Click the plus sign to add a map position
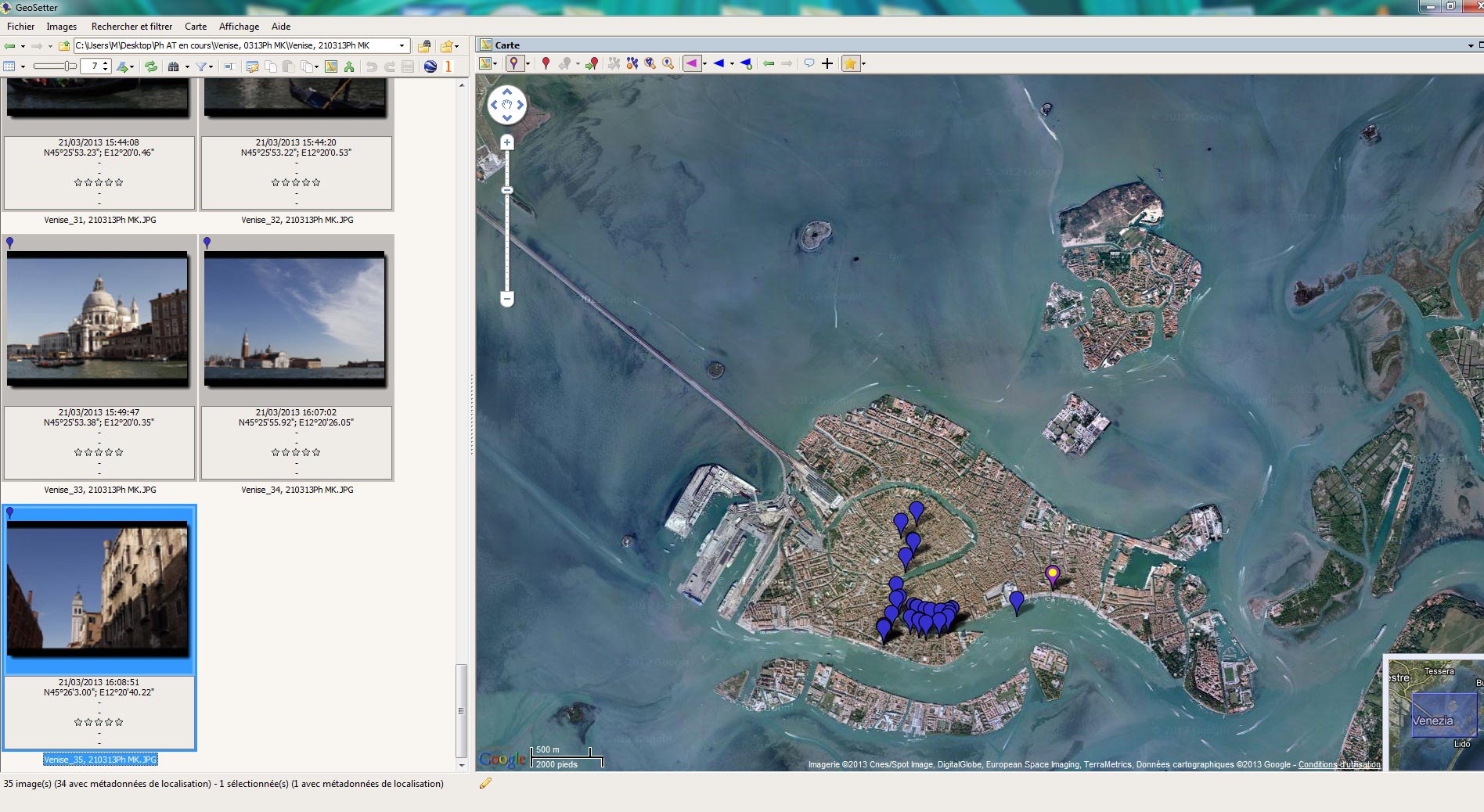The image size is (1484, 812). point(827,63)
